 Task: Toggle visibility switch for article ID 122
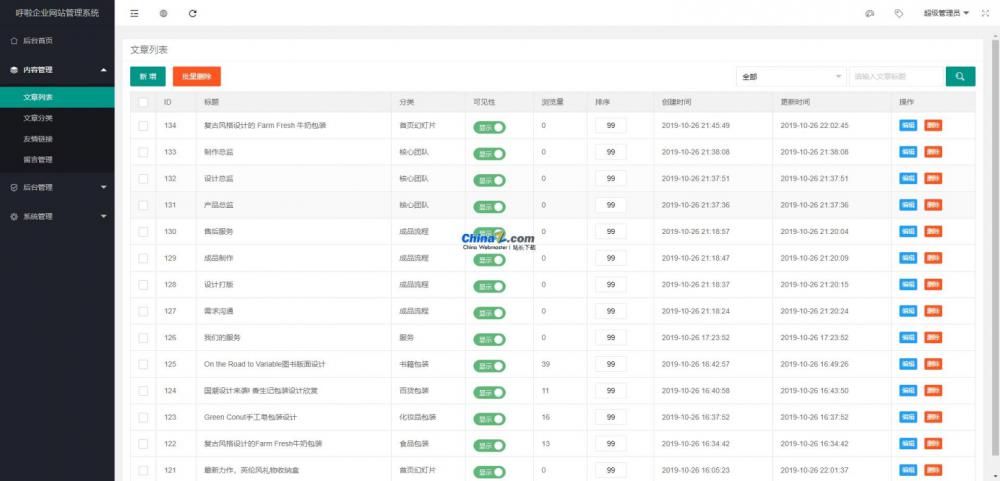(x=489, y=446)
